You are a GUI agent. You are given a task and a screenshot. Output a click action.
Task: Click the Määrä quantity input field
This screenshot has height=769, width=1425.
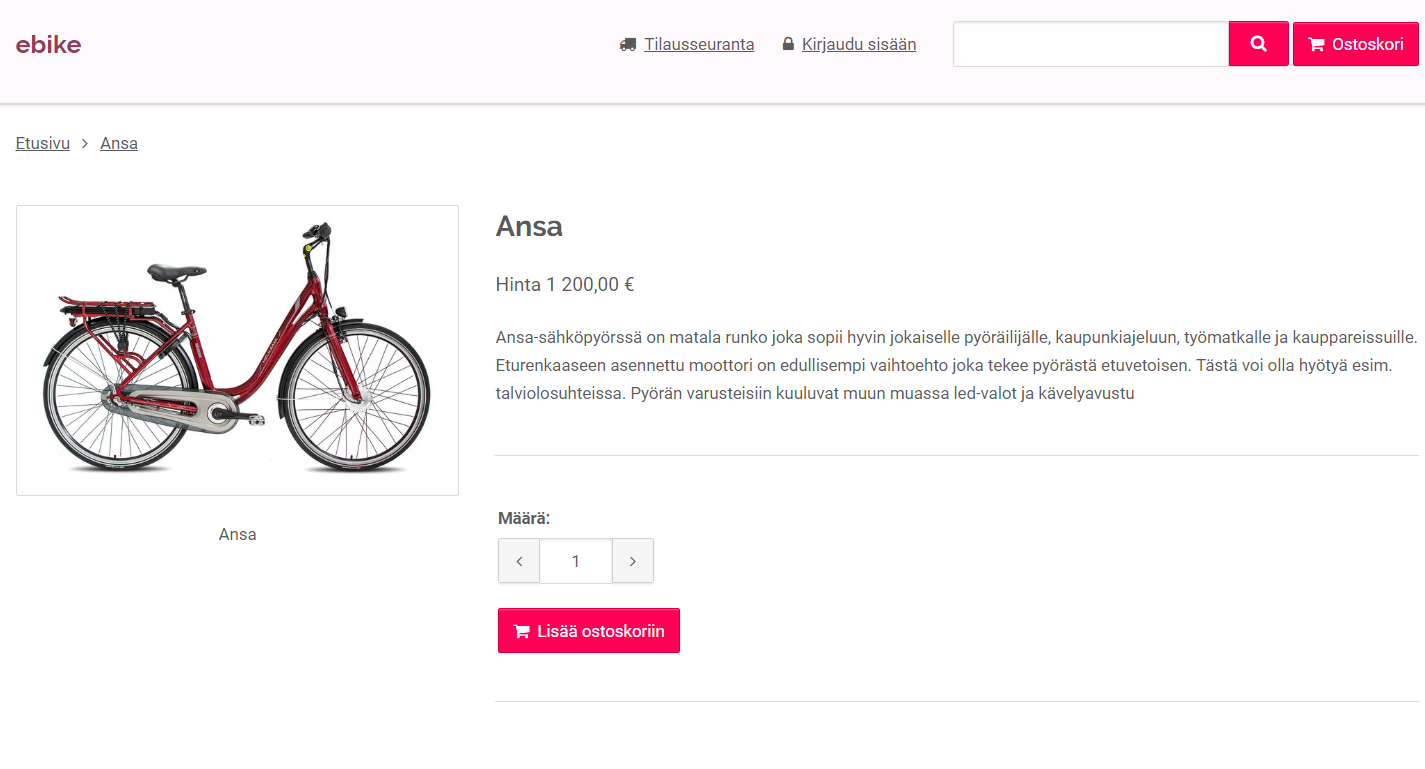[576, 561]
